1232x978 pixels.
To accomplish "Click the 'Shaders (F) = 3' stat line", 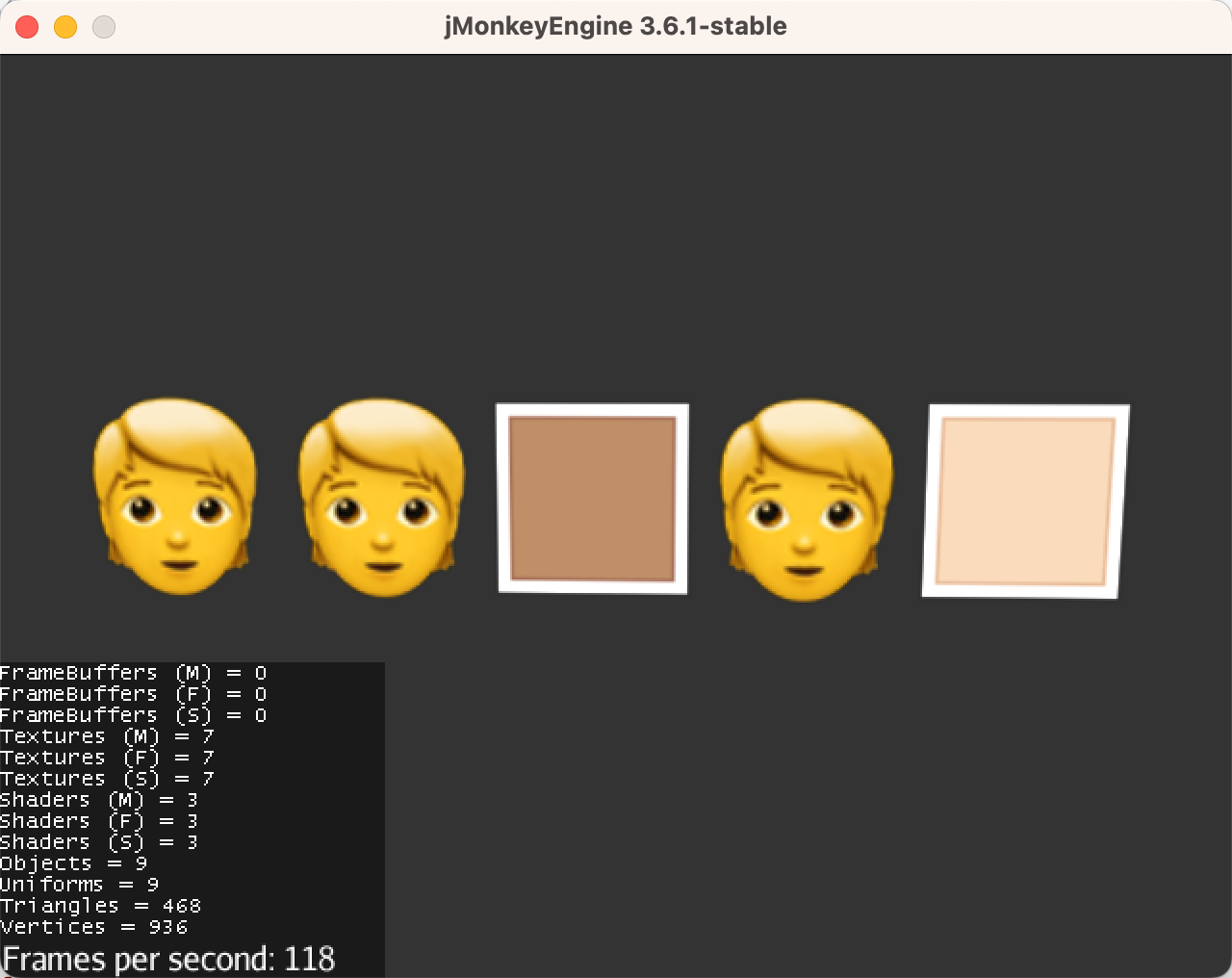I will tap(99, 821).
